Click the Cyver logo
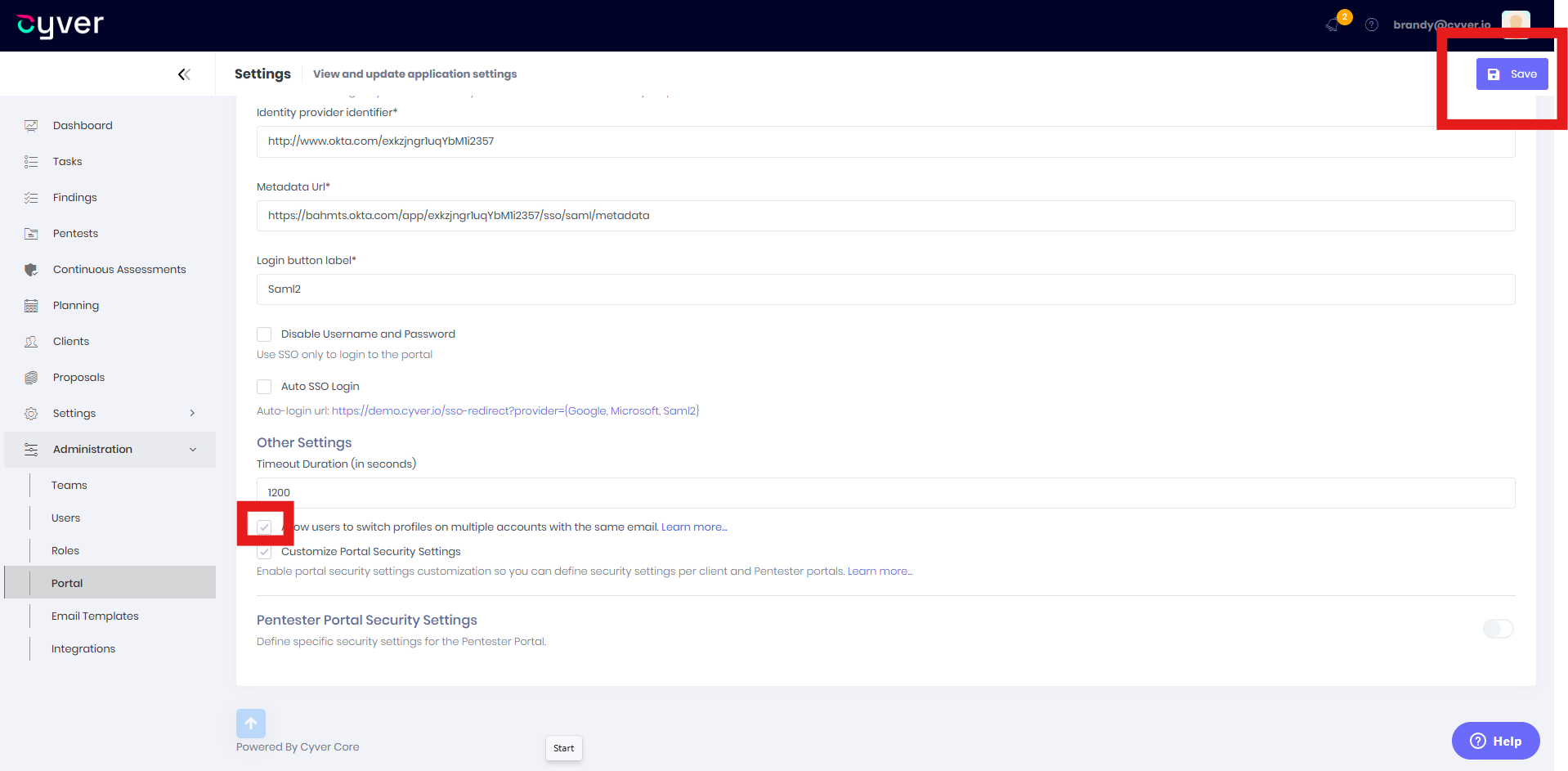1568x771 pixels. point(60,25)
